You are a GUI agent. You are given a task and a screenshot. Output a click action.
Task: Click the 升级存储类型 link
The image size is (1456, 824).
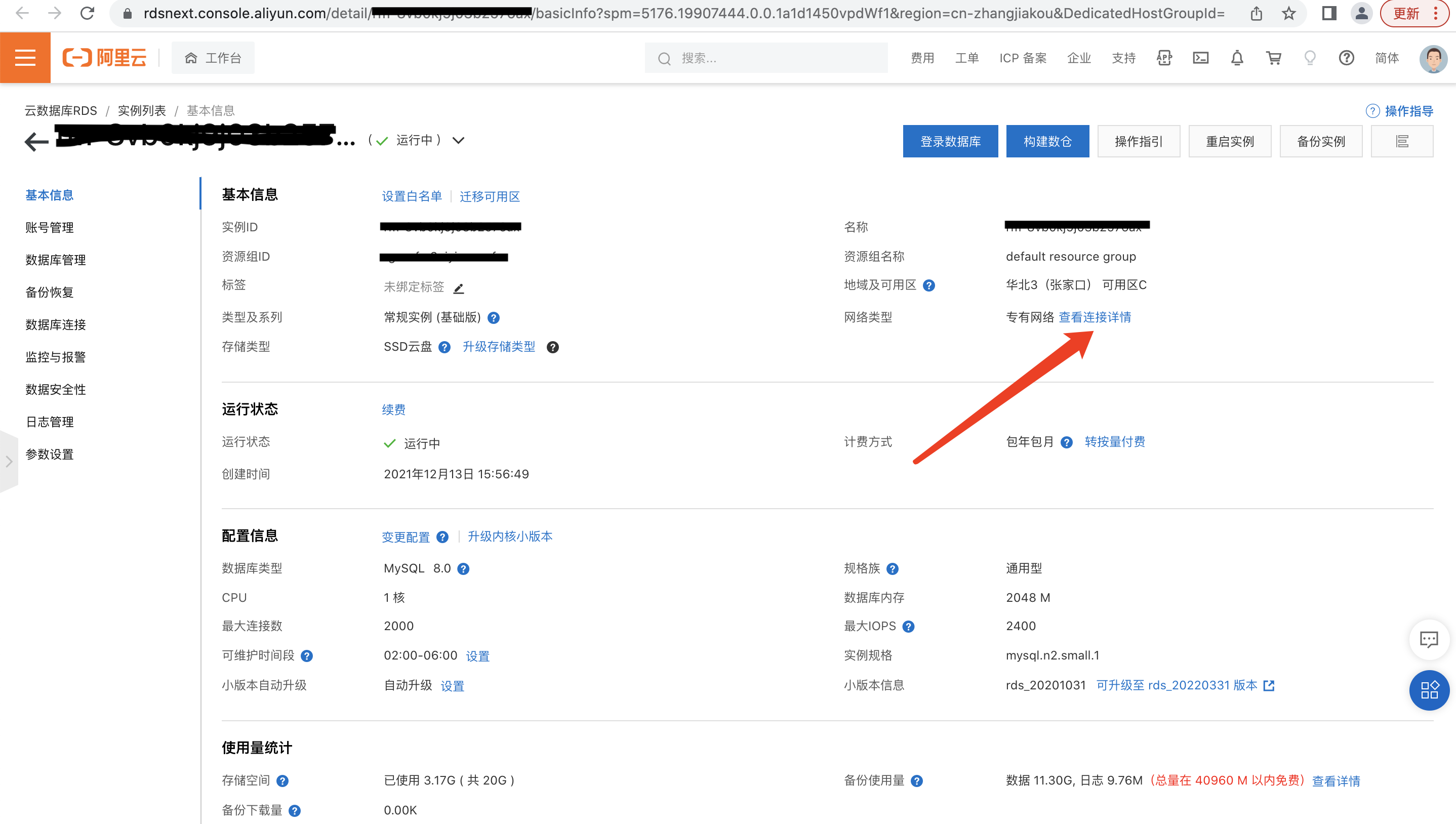(499, 346)
